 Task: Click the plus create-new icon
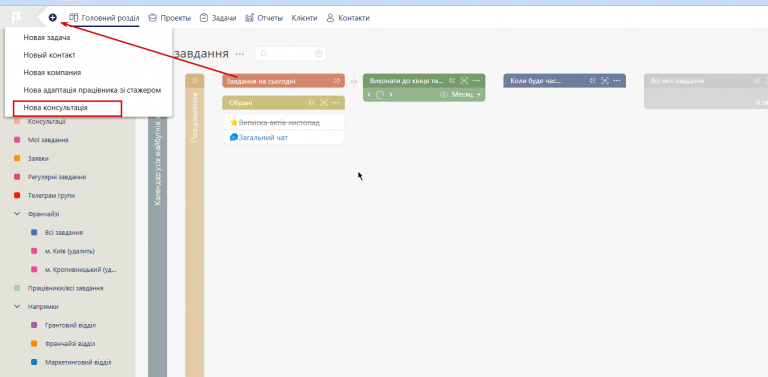(52, 18)
